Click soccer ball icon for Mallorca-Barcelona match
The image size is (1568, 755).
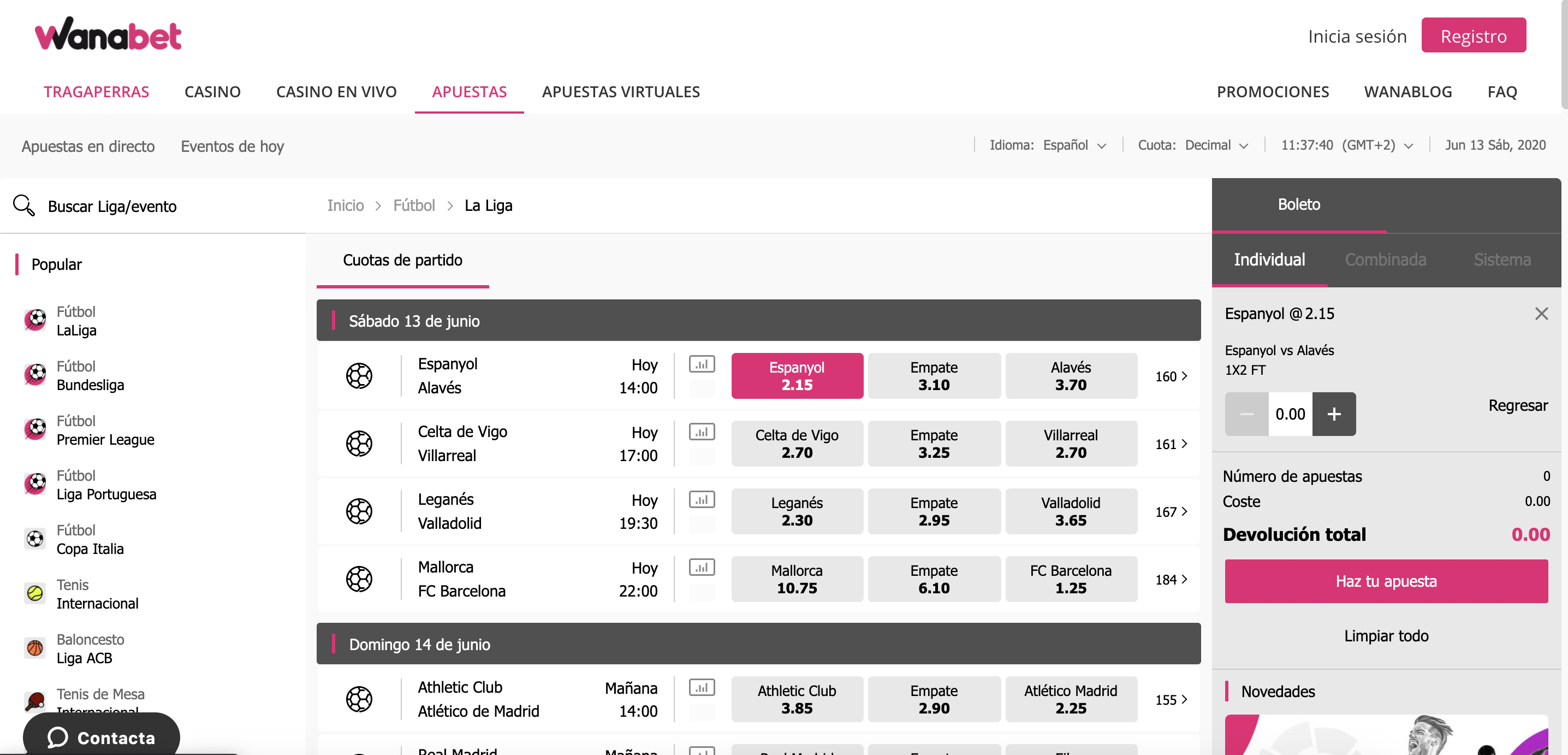coord(359,579)
